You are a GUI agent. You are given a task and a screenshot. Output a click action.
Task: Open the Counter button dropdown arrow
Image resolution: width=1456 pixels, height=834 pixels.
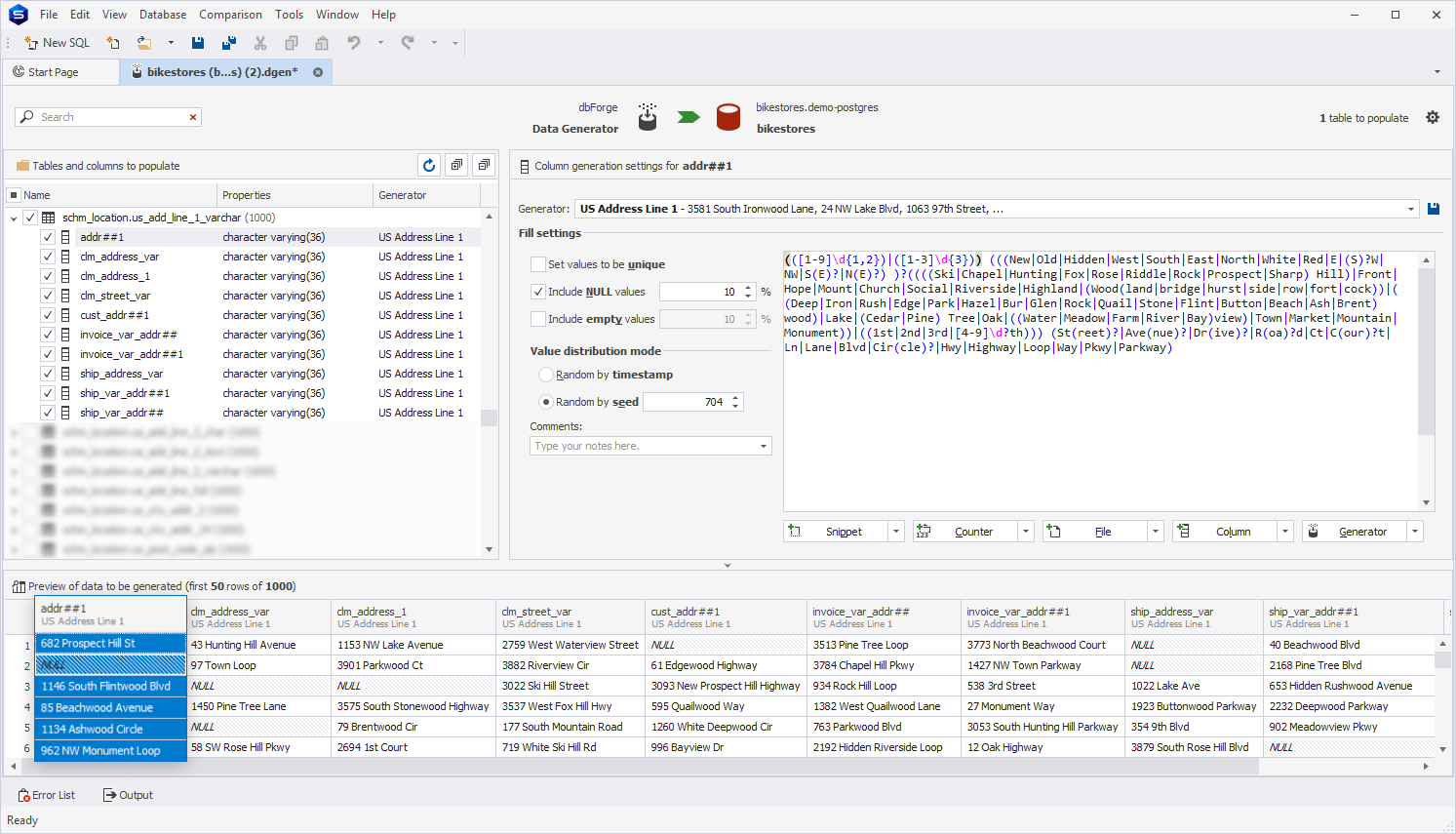[x=1026, y=532]
